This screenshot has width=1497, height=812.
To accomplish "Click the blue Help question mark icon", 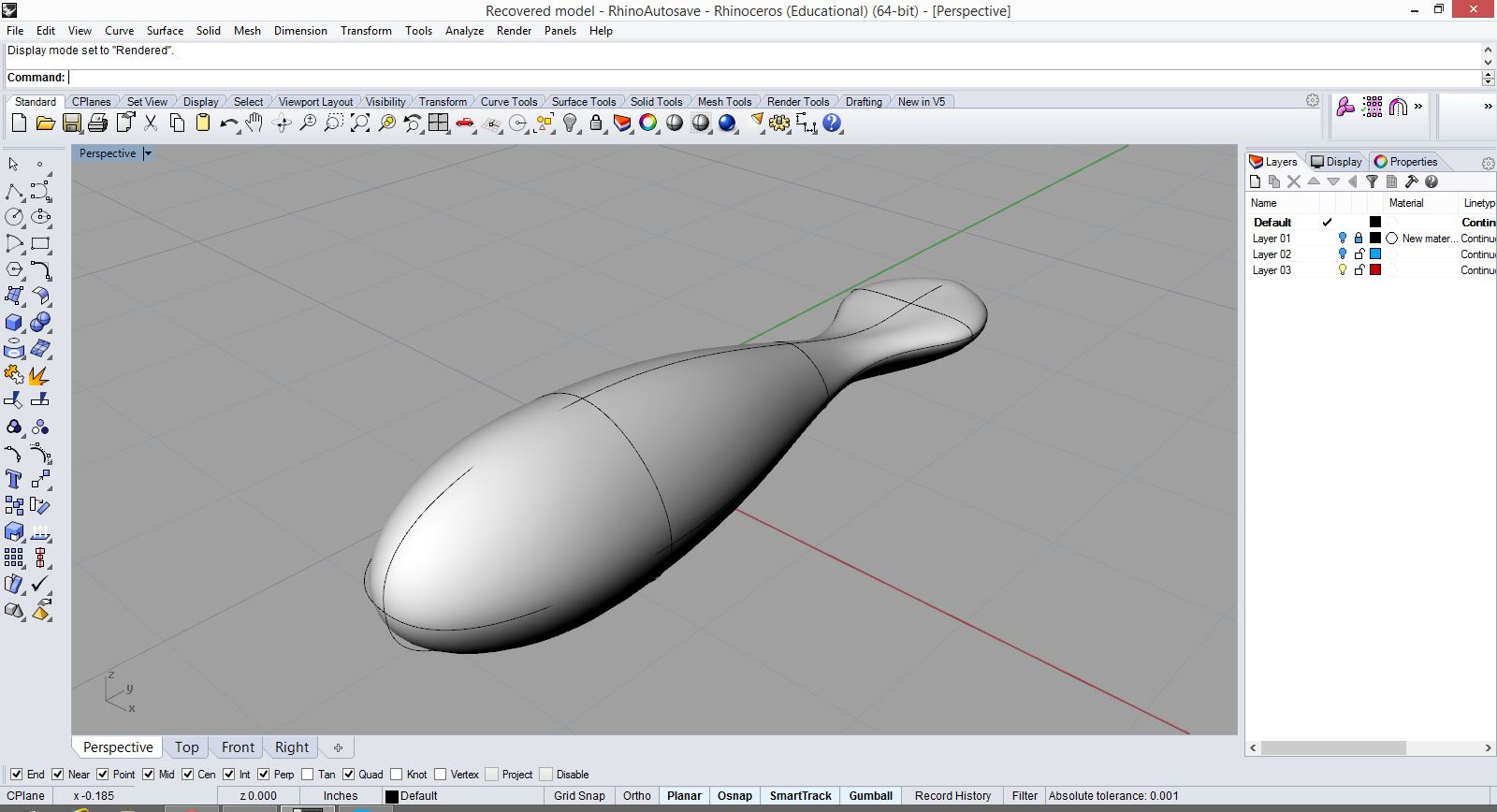I will (832, 123).
